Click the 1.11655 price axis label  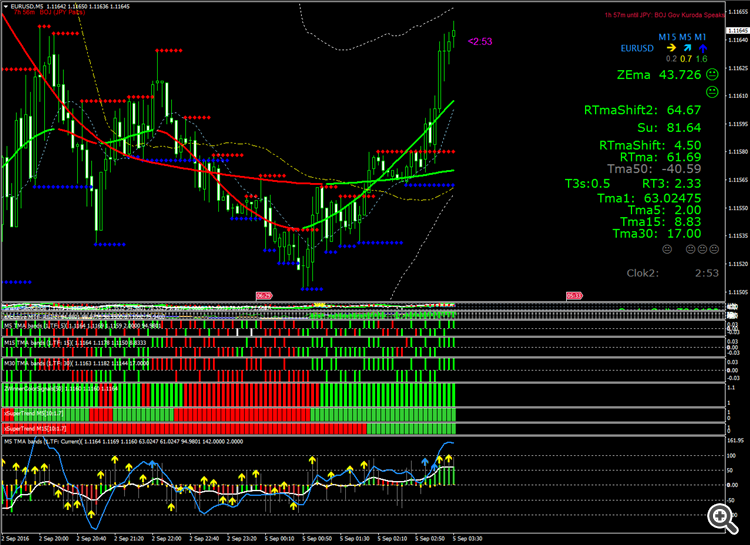[737, 11]
